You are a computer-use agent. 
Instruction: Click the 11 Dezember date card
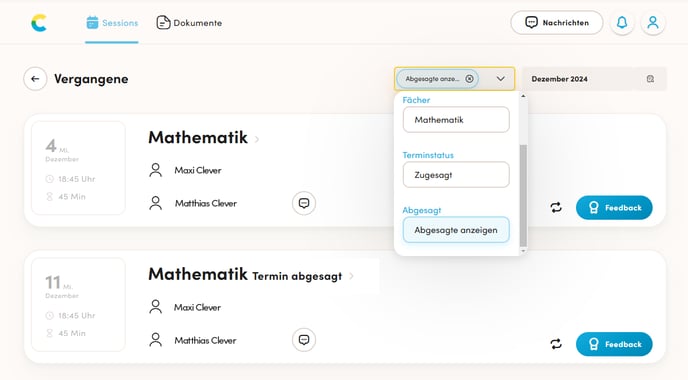pyautogui.click(x=79, y=305)
